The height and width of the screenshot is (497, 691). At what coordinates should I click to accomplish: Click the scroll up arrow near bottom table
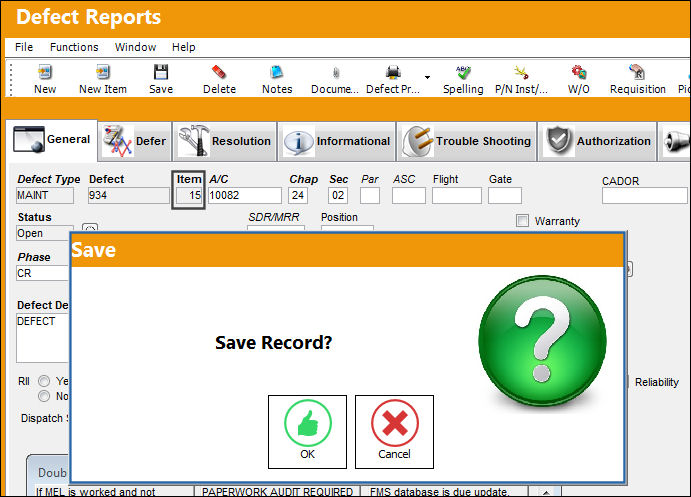click(546, 492)
